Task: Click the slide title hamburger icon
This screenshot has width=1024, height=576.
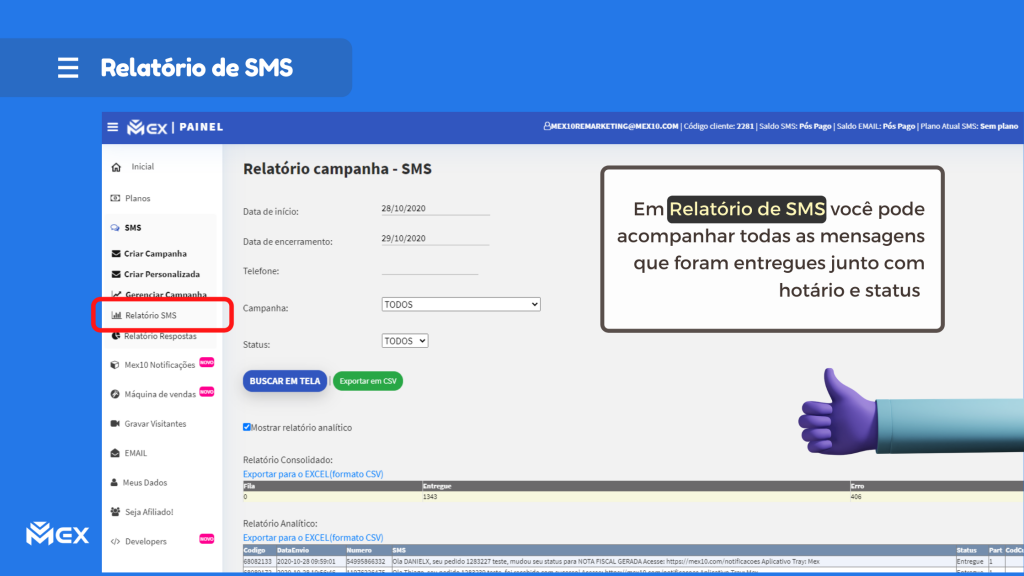Action: pos(68,68)
